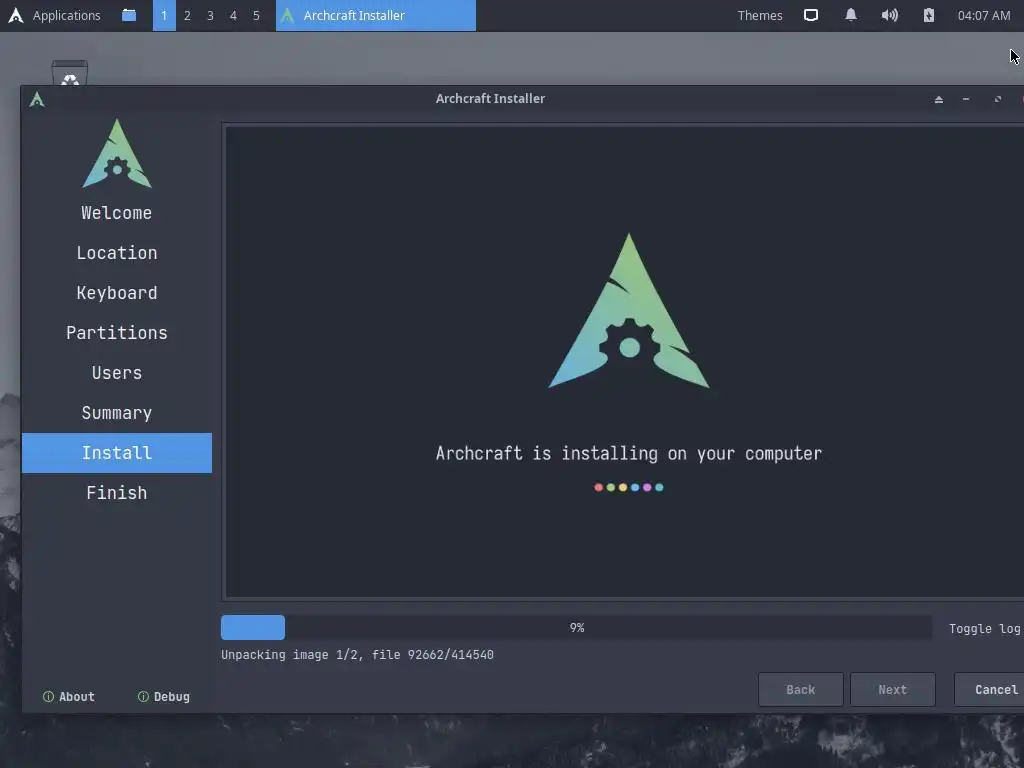Select the Summary step in the sidebar
This screenshot has height=768, width=1024.
[x=117, y=413]
